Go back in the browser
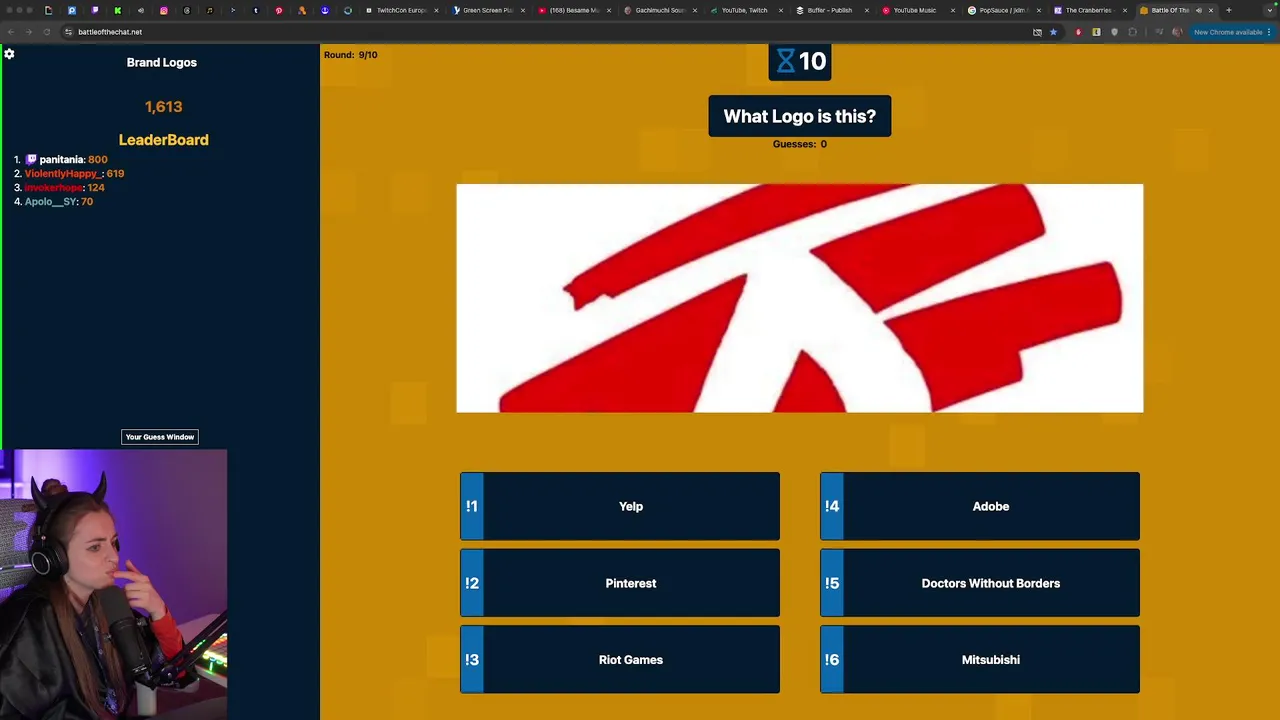Image resolution: width=1280 pixels, height=720 pixels. click(11, 32)
